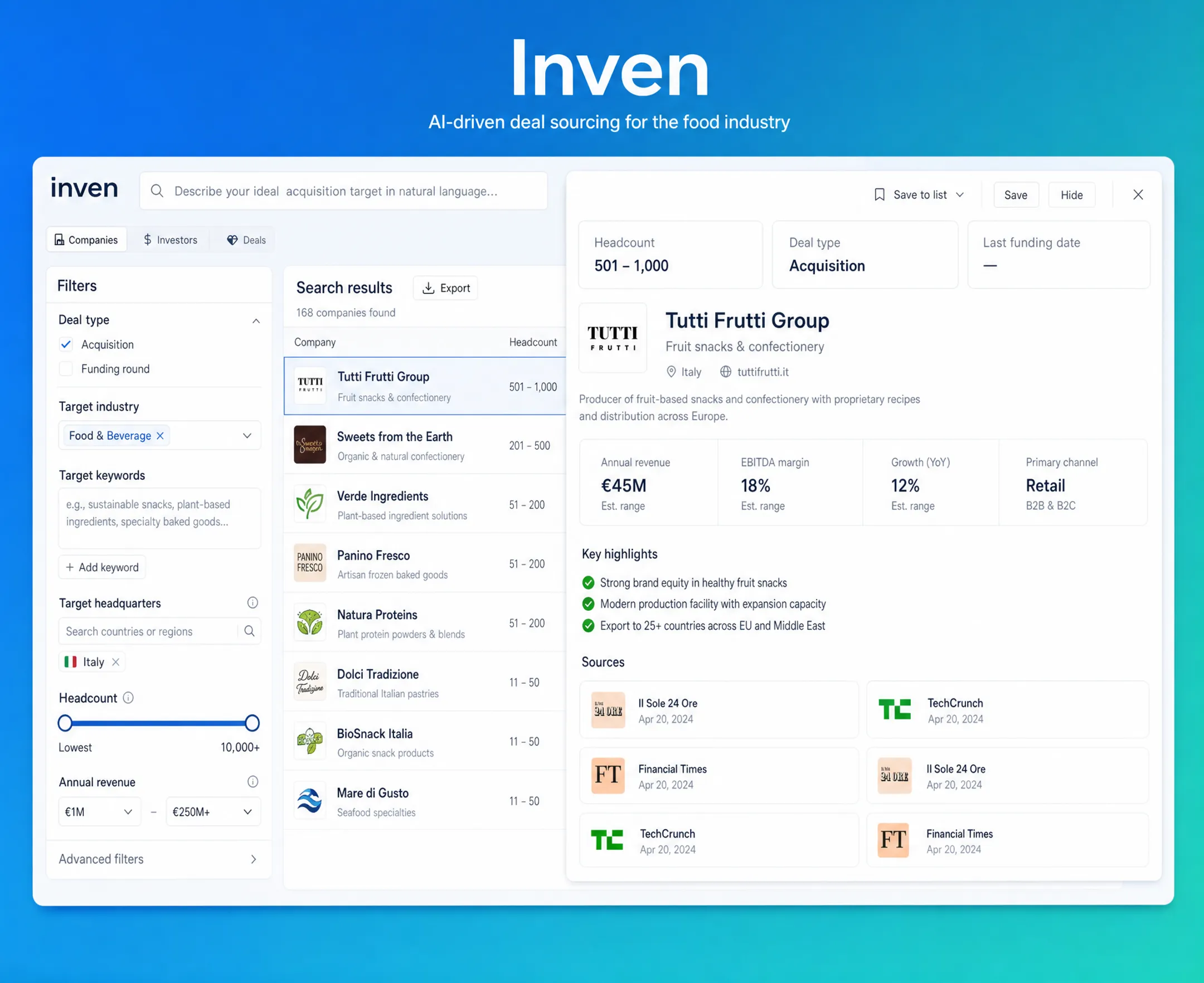The width and height of the screenshot is (1204, 983).
Task: Click the Search countries or regions field
Action: pyautogui.click(x=148, y=631)
